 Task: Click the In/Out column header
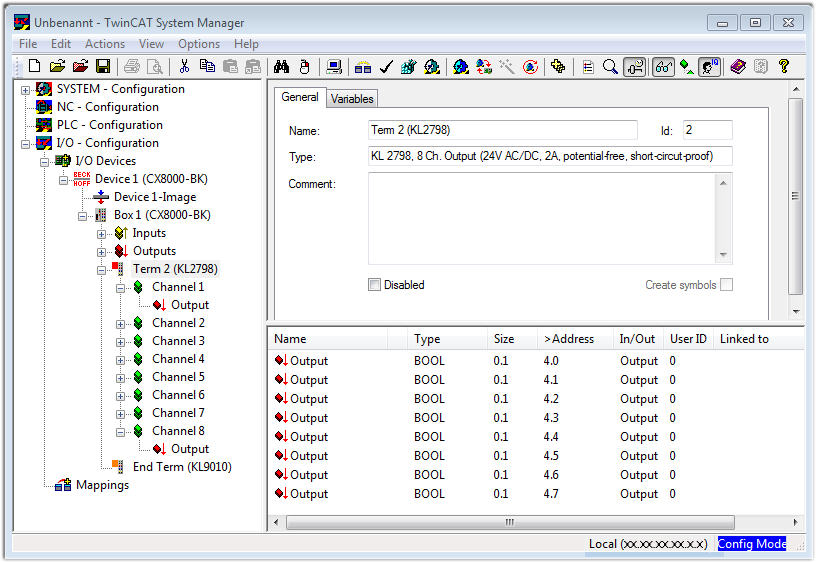638,339
